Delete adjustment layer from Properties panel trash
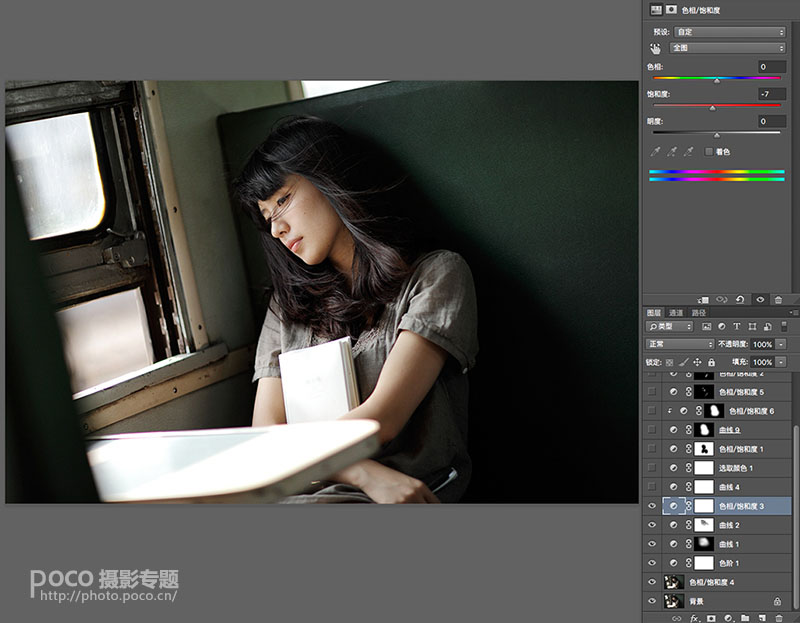This screenshot has width=800, height=623. [778, 300]
